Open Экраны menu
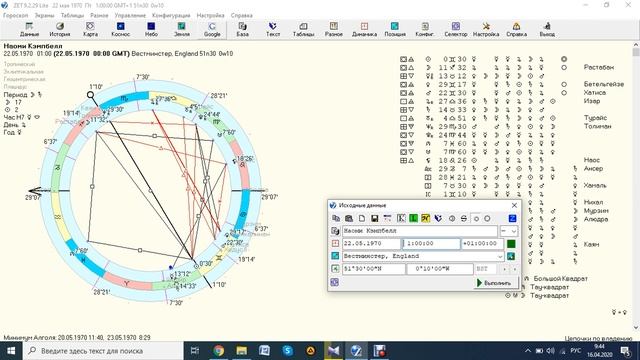 44,15
